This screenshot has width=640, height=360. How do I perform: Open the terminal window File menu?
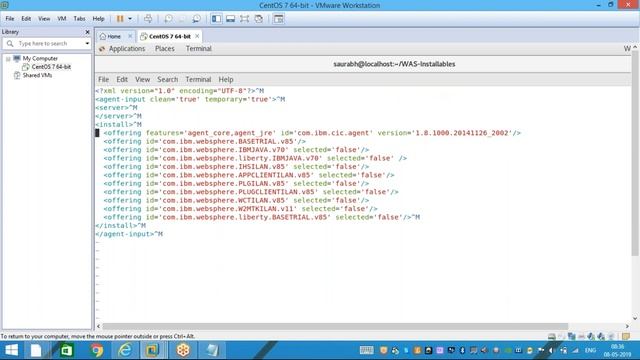[x=103, y=79]
